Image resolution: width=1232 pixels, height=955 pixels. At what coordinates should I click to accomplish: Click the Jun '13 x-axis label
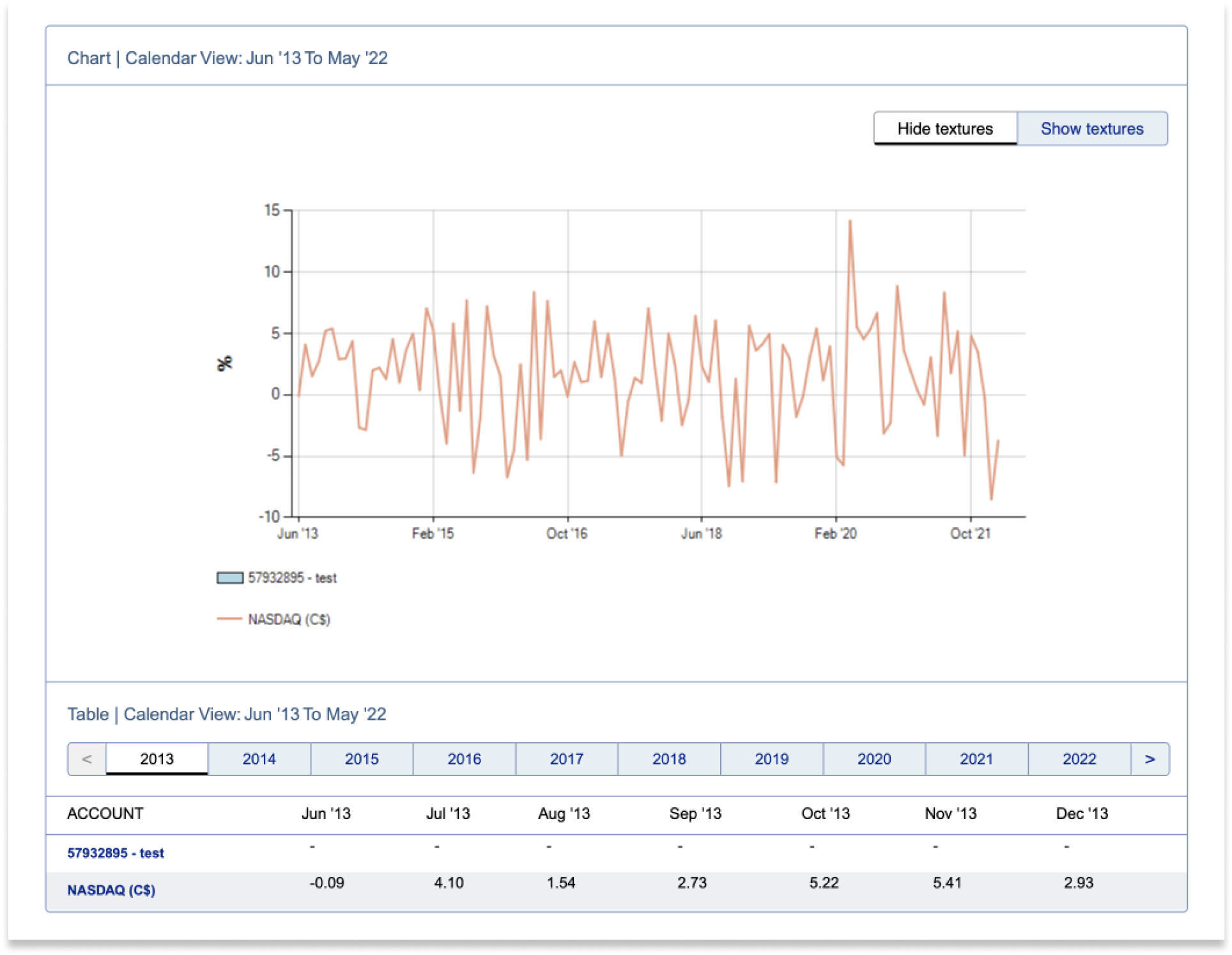coord(298,534)
